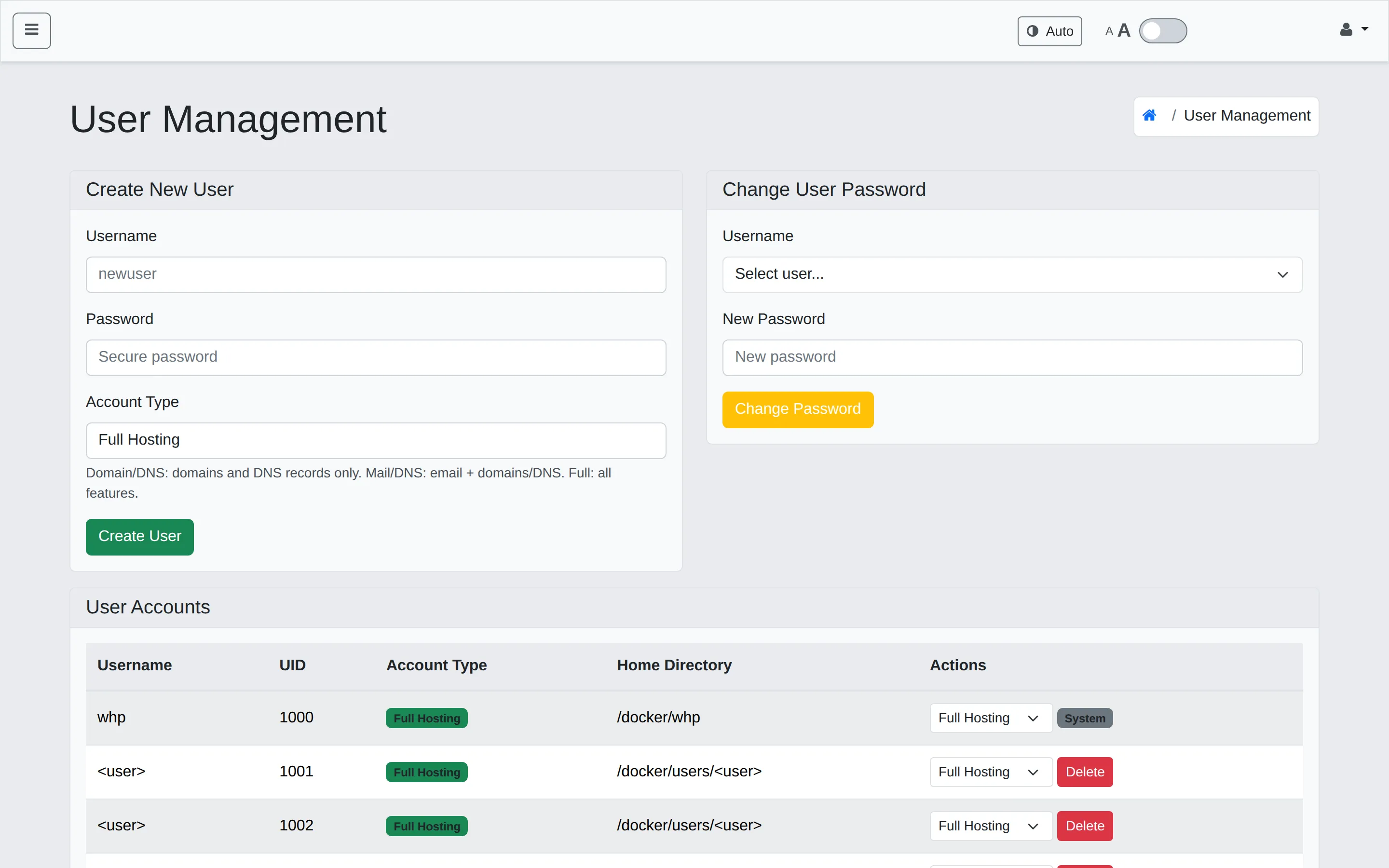Click the Change User Password card header
1389x868 pixels.
pyautogui.click(x=1012, y=190)
